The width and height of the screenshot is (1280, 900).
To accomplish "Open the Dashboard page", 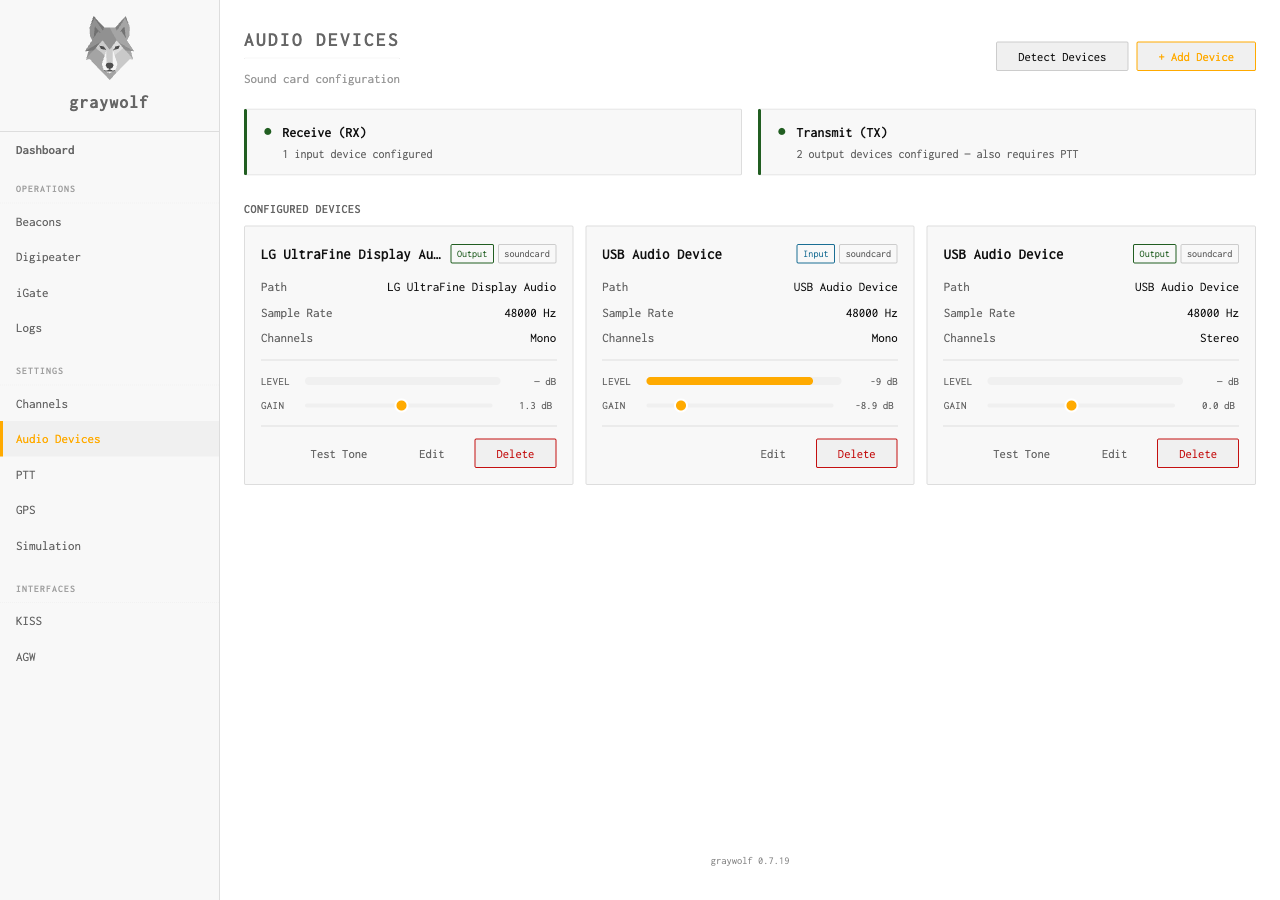I will 44,149.
